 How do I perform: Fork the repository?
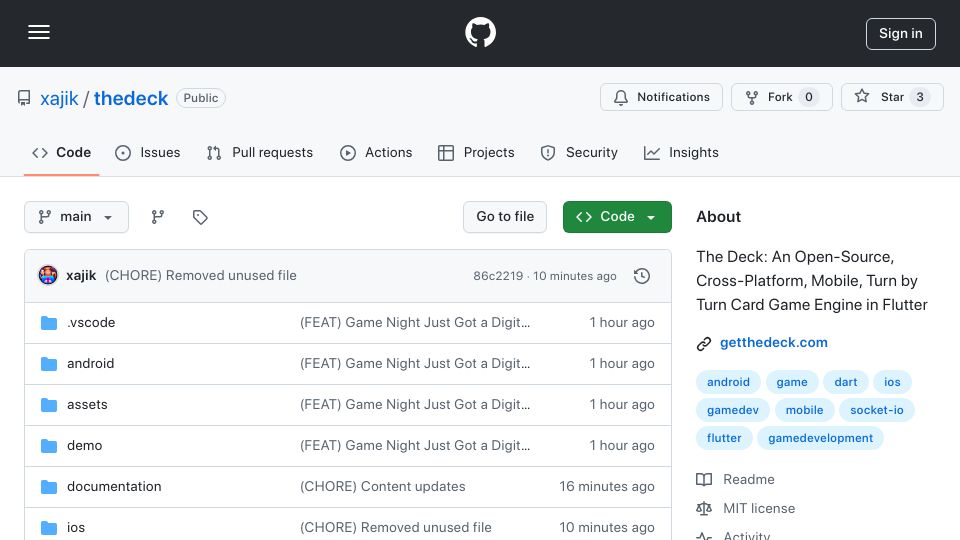tap(782, 97)
